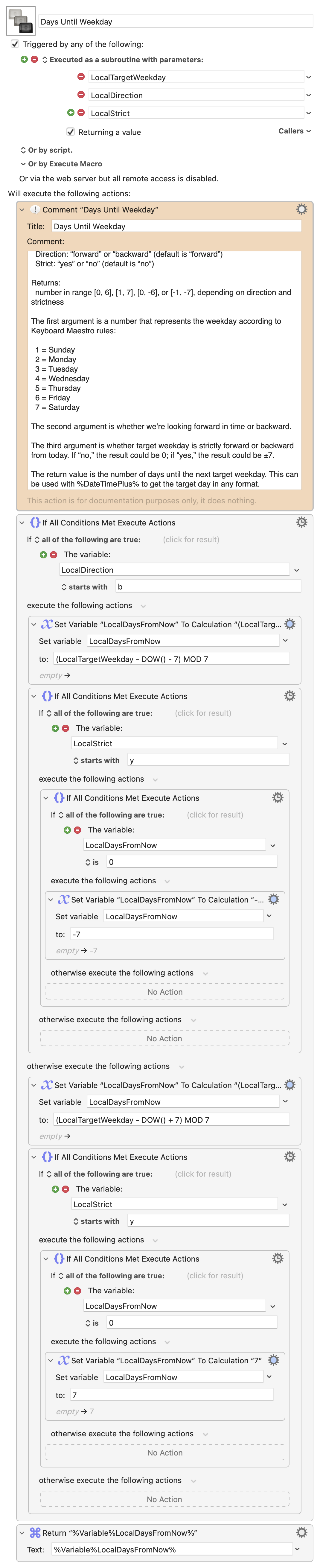
Task: Click "(click for result)" in the topmost If action
Action: pyautogui.click(x=191, y=539)
